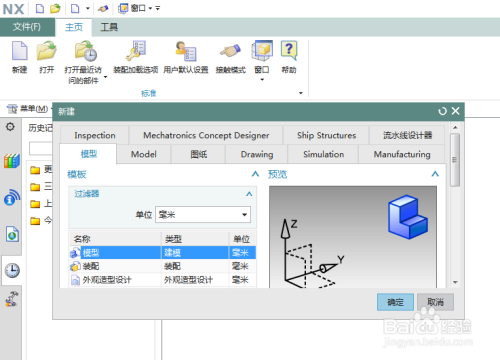This screenshot has height=360, width=500.
Task: Open the 单位 units dropdown
Action: (203, 215)
